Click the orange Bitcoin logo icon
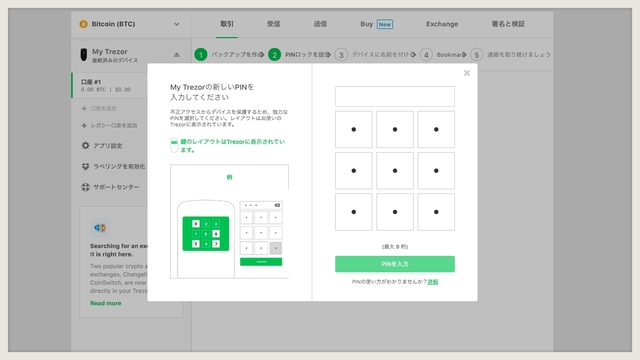640x360 pixels. pyautogui.click(x=83, y=24)
